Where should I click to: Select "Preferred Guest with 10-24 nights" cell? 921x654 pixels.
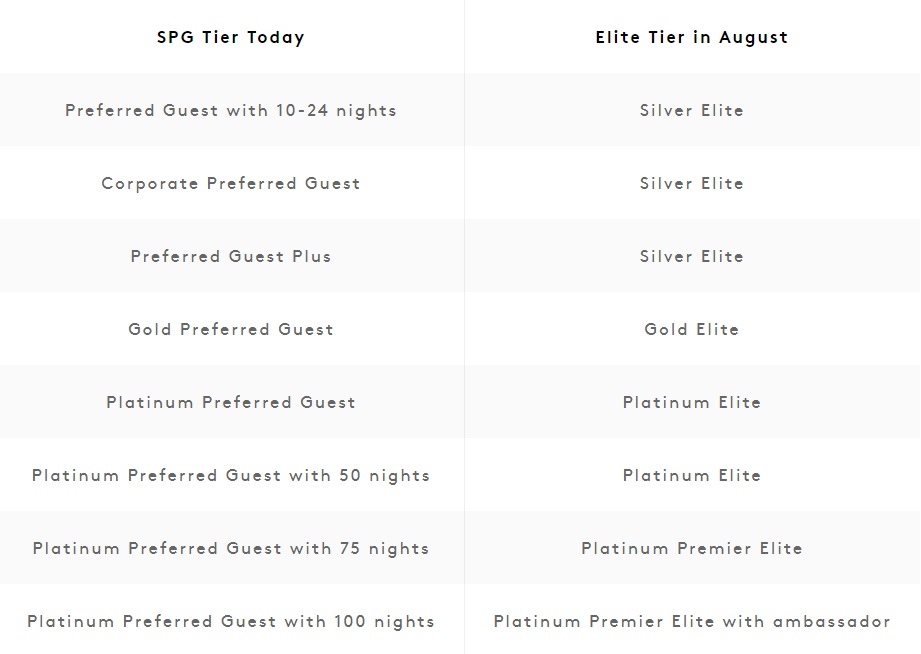click(x=231, y=111)
